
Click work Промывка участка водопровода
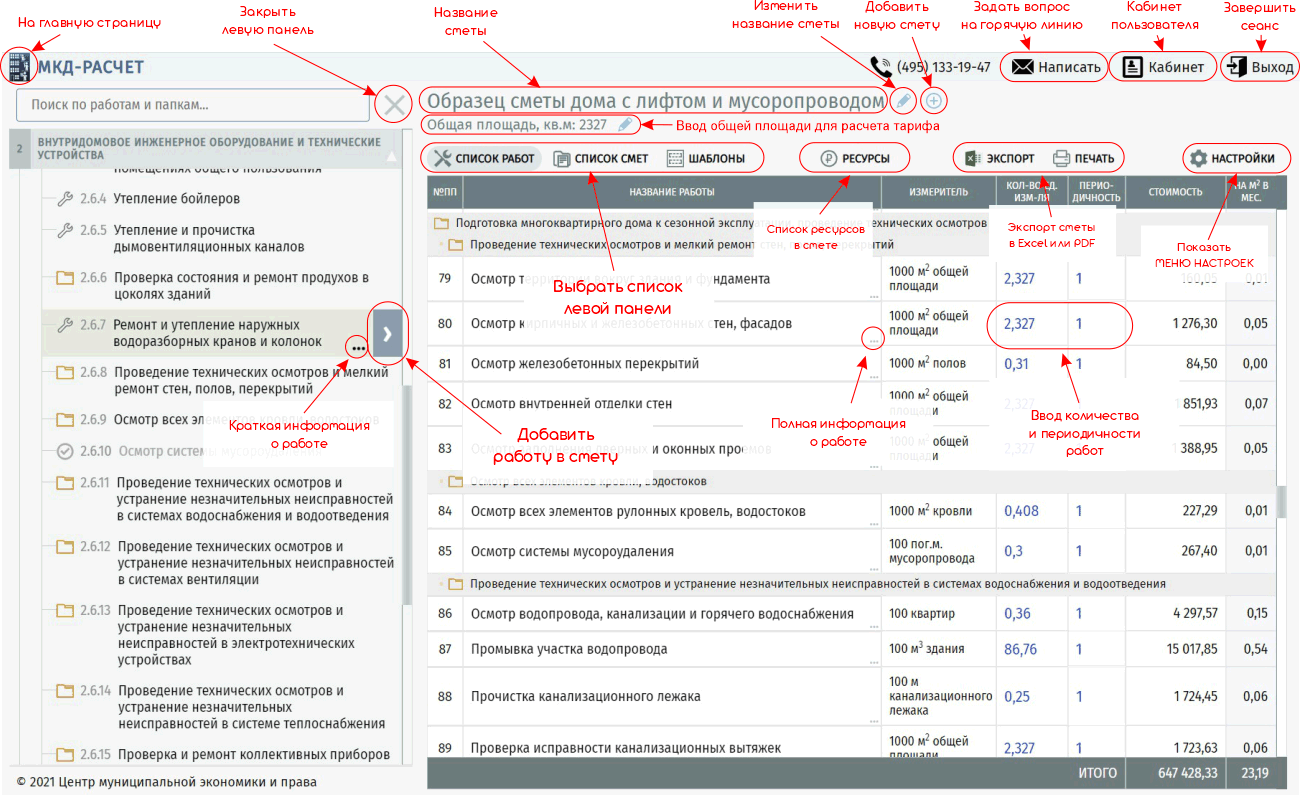coord(569,649)
